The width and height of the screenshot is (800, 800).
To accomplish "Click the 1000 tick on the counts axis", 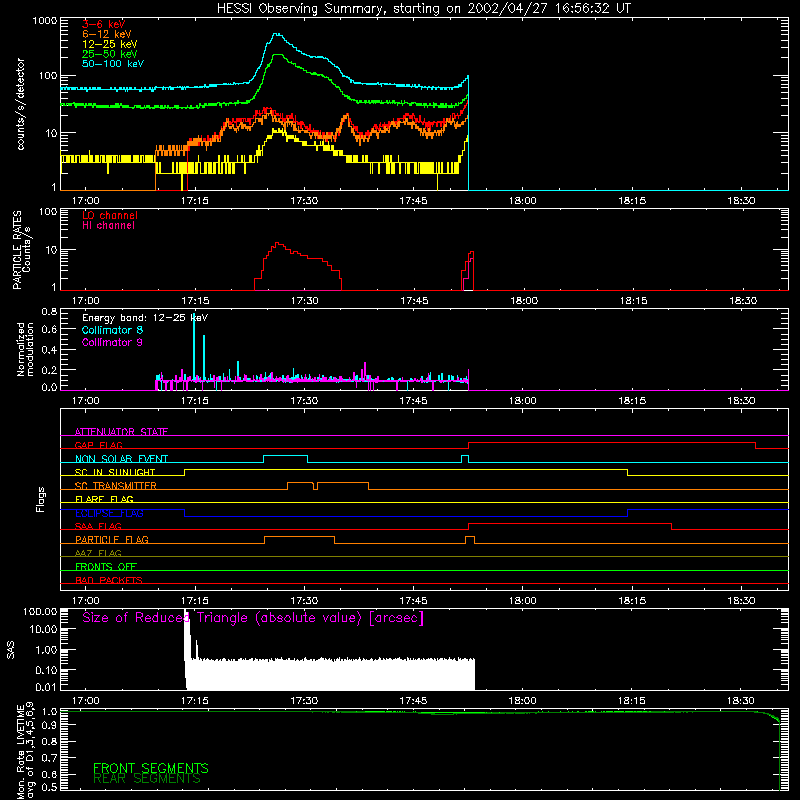I will coord(45,21).
